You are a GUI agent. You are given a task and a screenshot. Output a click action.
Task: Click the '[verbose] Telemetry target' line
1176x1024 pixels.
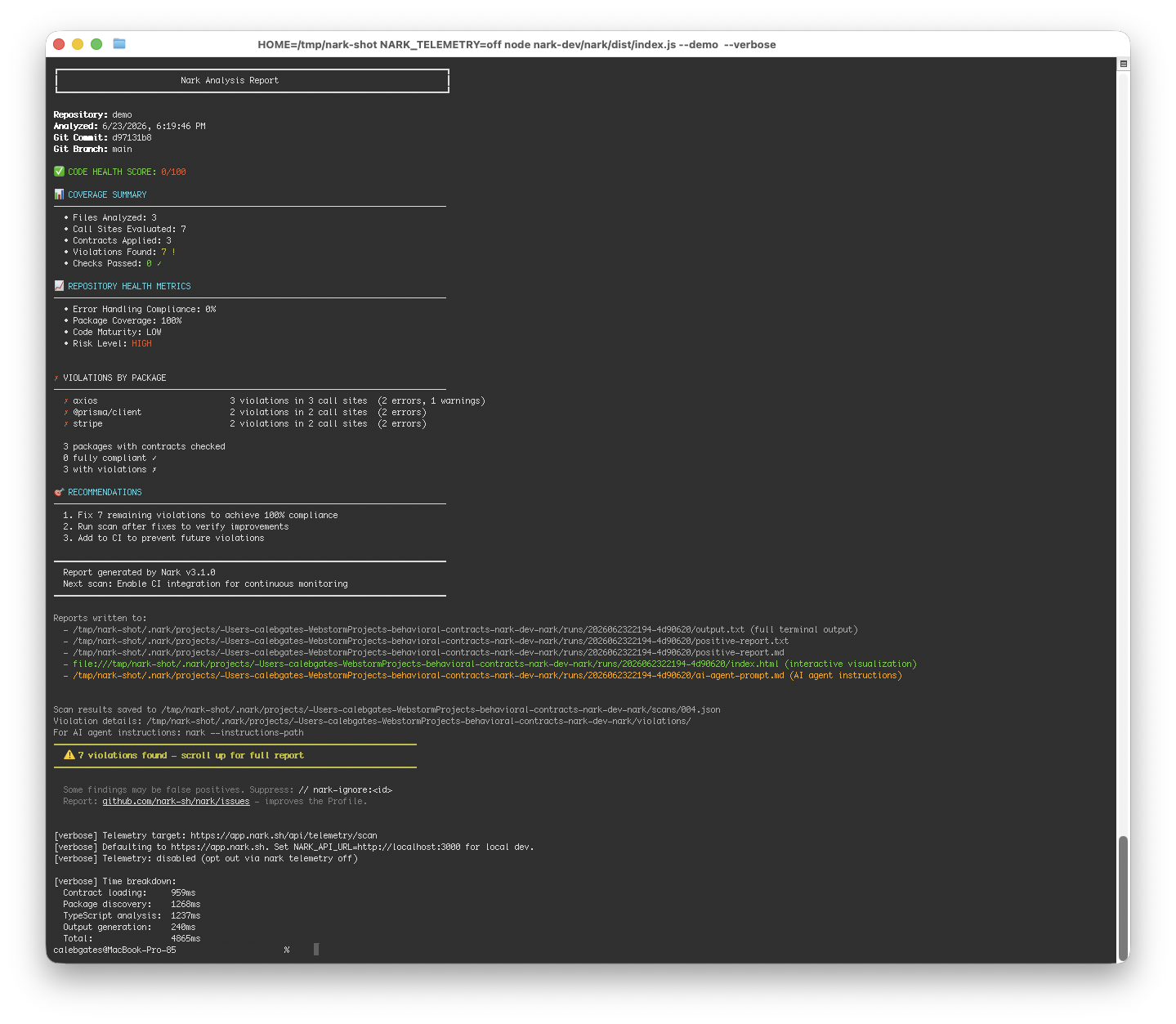pos(215,836)
